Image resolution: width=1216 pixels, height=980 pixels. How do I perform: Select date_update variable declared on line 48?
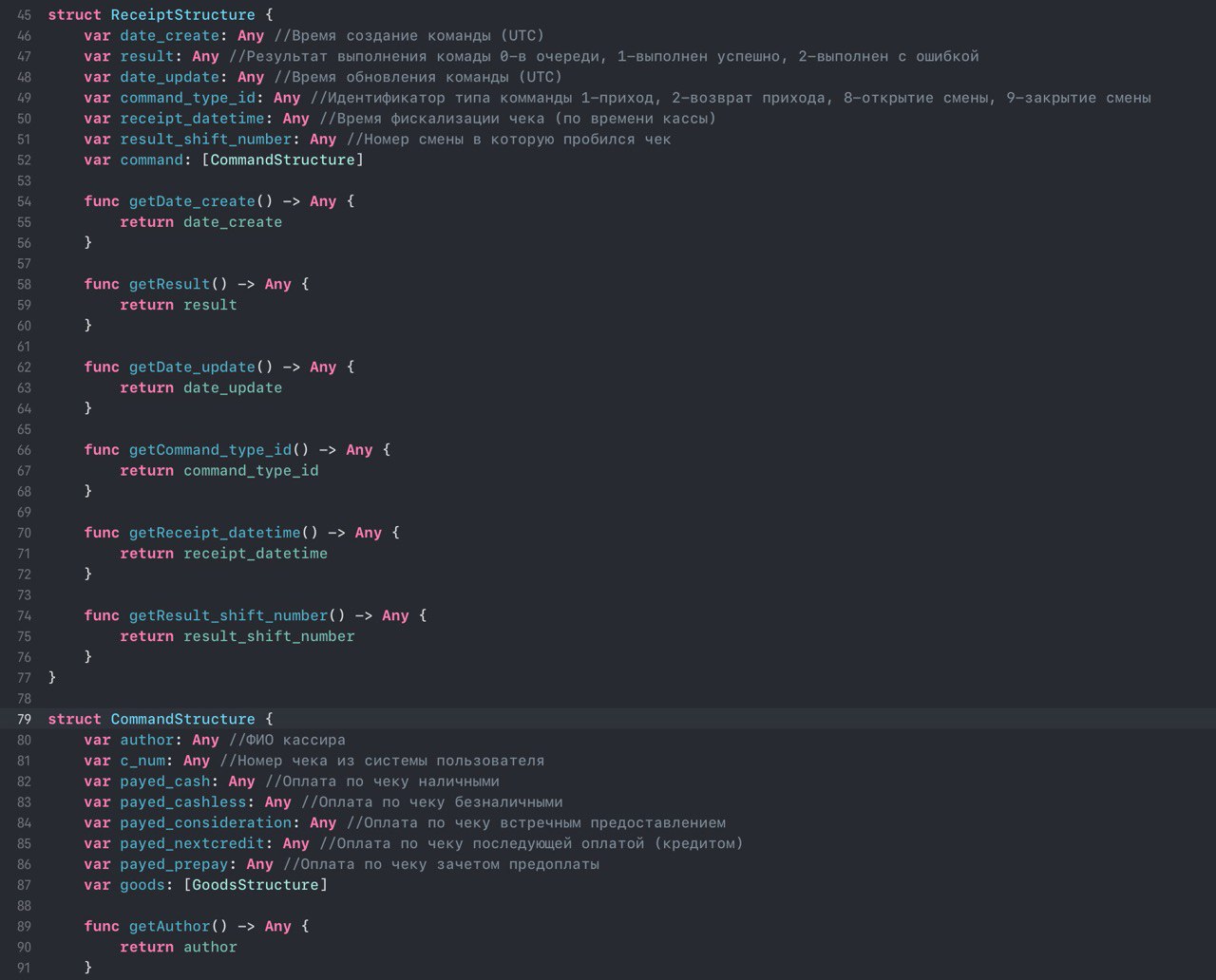point(169,78)
